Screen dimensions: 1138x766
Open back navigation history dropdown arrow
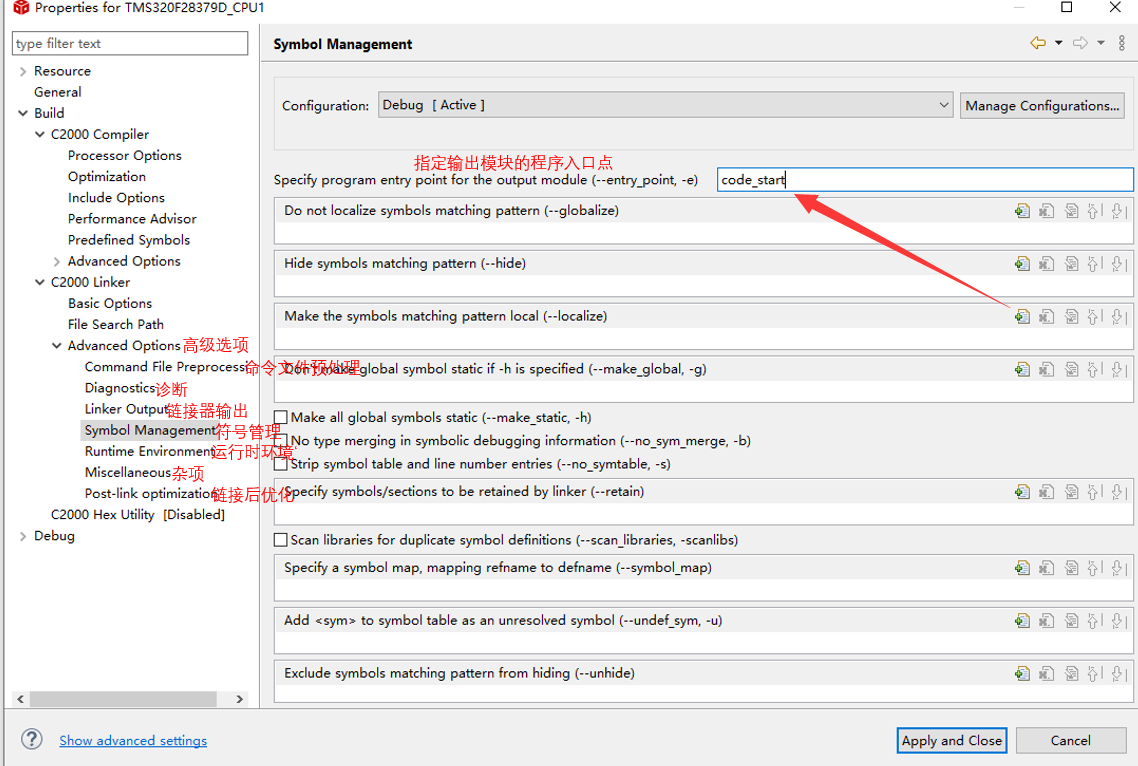(1058, 43)
